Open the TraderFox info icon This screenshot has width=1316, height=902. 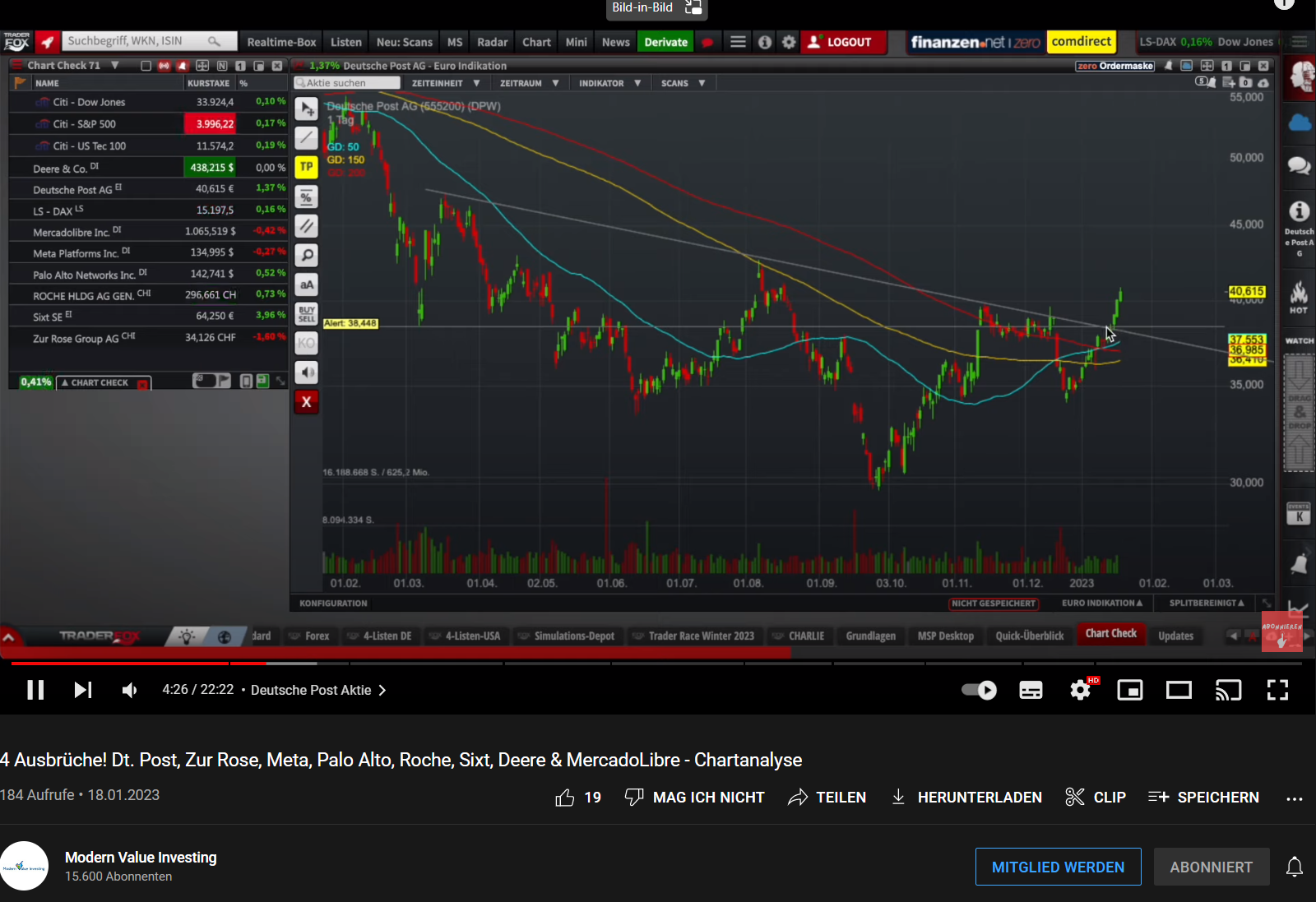(765, 42)
